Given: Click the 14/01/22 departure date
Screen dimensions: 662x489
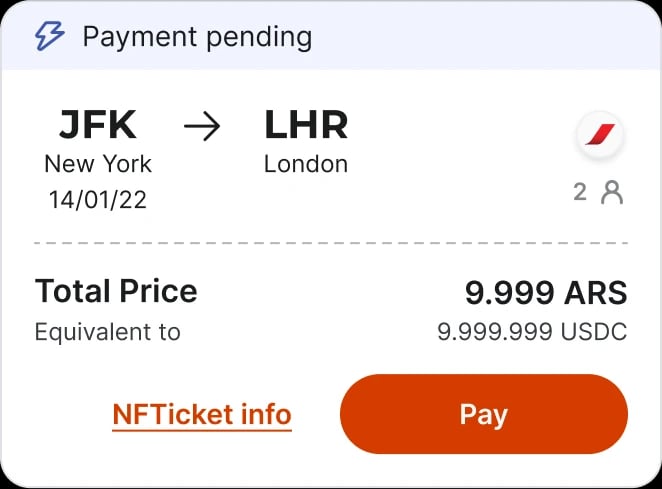Looking at the screenshot, I should click(98, 199).
